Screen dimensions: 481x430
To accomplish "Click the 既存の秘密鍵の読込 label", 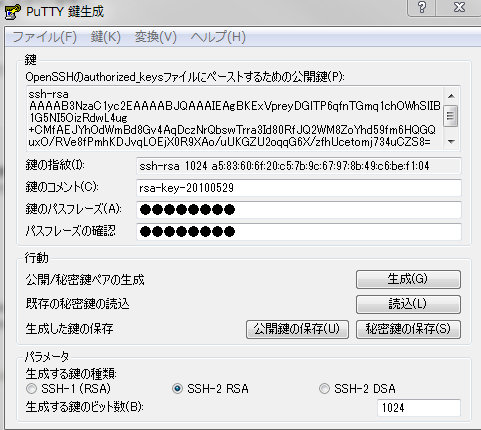I will pos(77,304).
